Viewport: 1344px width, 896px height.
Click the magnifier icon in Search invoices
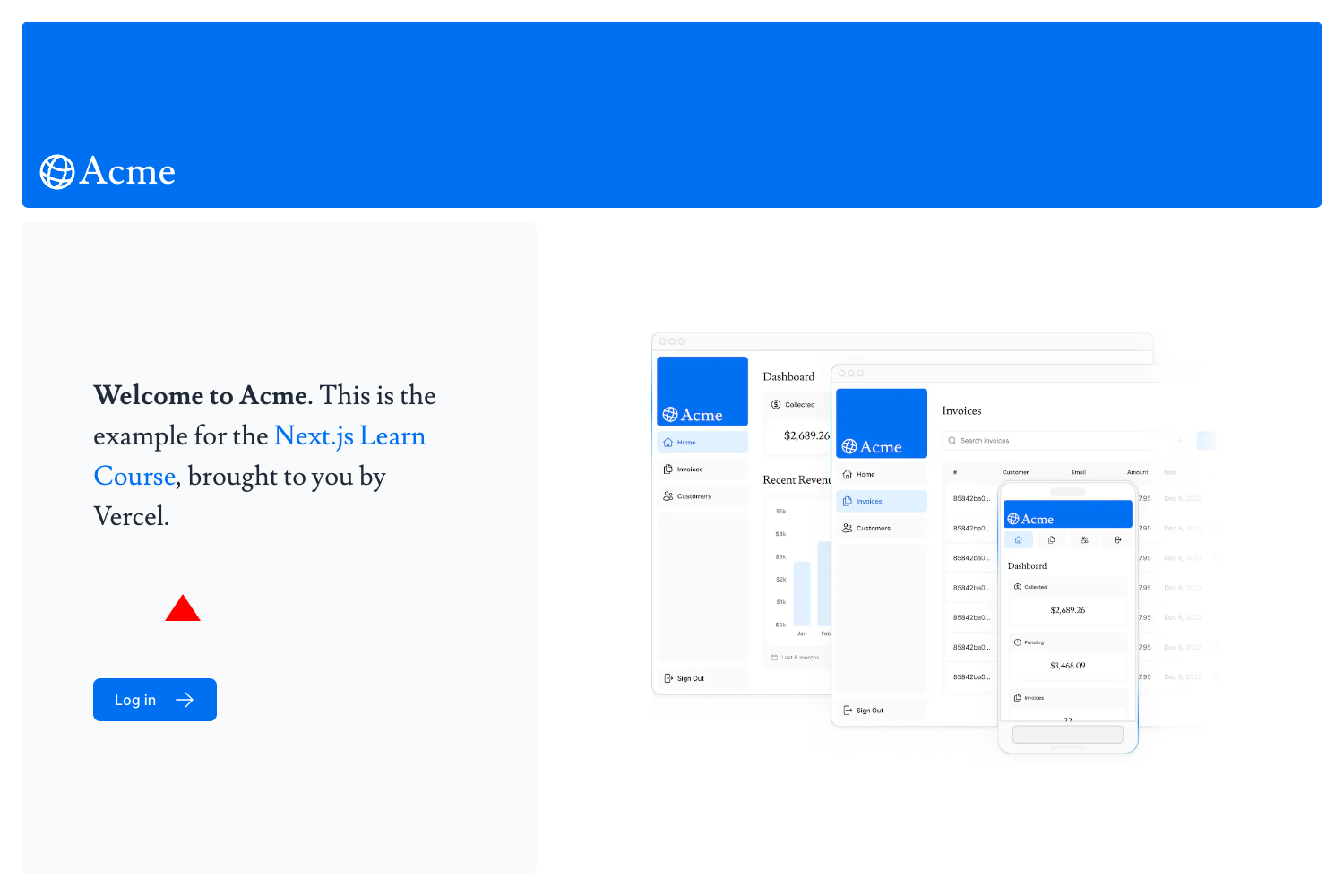pyautogui.click(x=952, y=440)
